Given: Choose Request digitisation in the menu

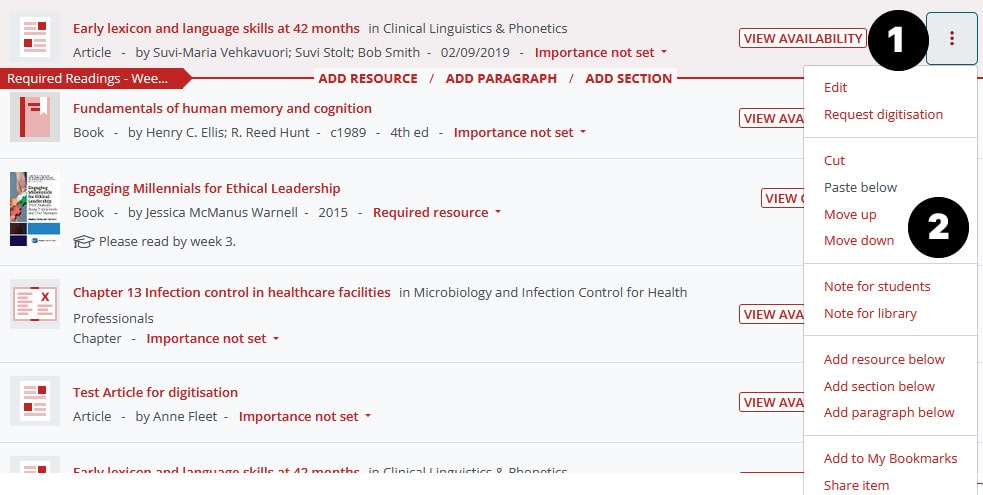Looking at the screenshot, I should click(x=883, y=115).
